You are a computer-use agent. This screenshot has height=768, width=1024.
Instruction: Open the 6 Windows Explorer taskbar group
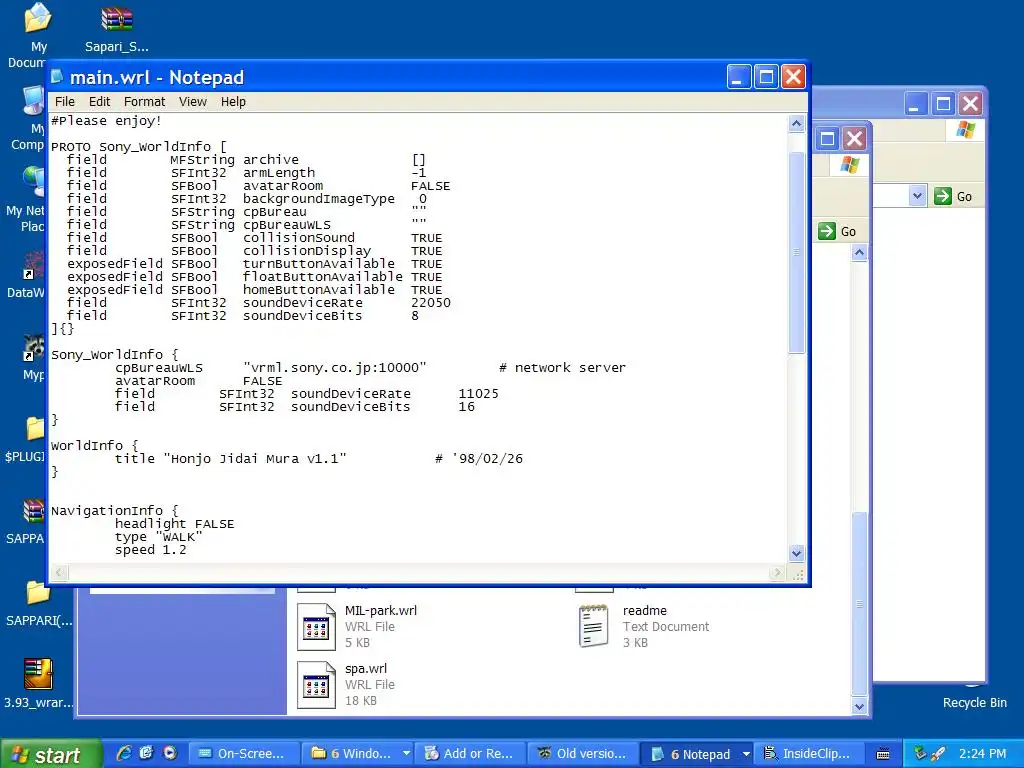(x=357, y=754)
